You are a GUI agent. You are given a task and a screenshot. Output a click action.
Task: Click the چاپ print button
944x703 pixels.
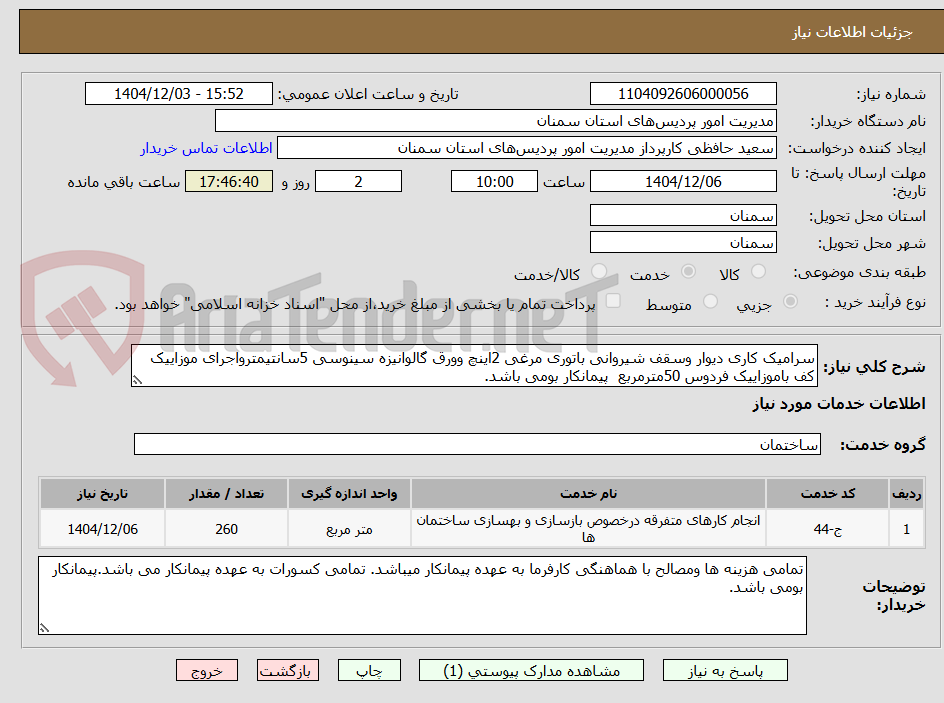point(369,670)
